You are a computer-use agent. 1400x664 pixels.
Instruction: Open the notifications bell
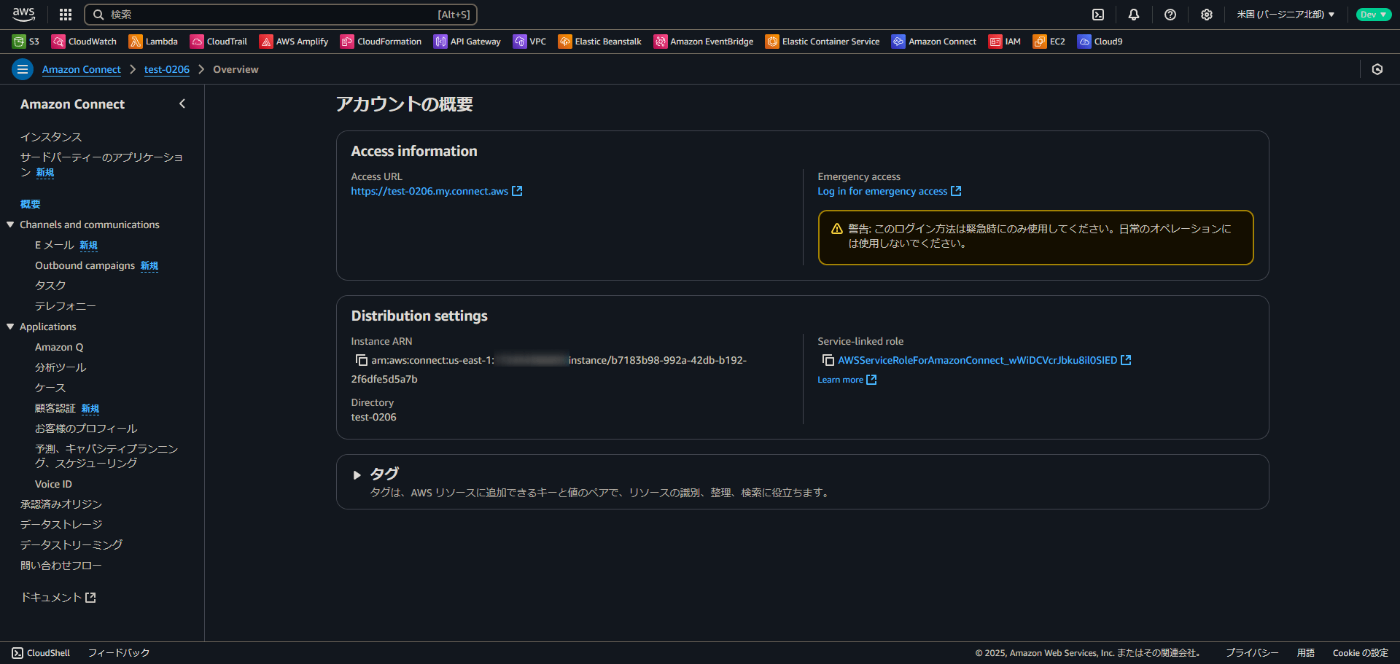pos(1134,15)
